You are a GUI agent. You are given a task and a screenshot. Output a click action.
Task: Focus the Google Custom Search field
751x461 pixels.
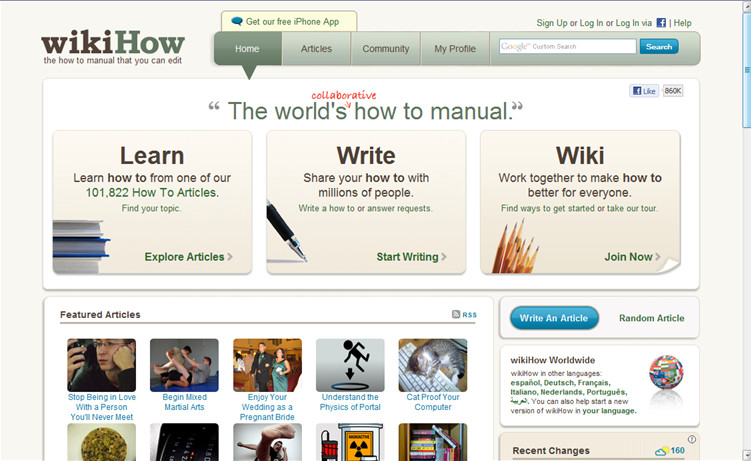coord(567,47)
